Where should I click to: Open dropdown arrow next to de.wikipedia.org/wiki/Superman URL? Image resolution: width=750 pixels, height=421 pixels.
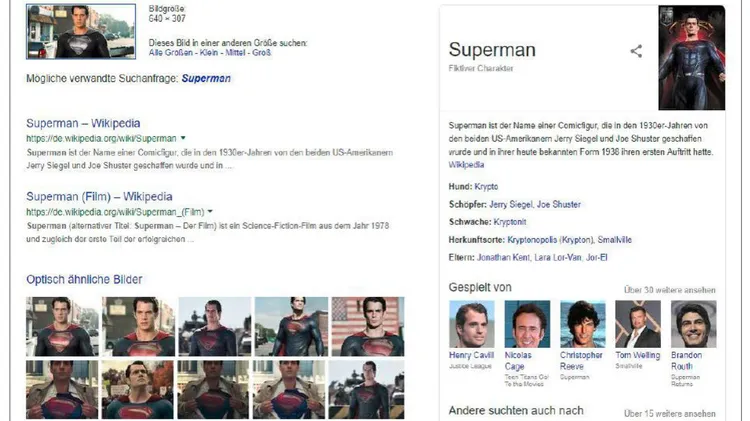(x=183, y=138)
